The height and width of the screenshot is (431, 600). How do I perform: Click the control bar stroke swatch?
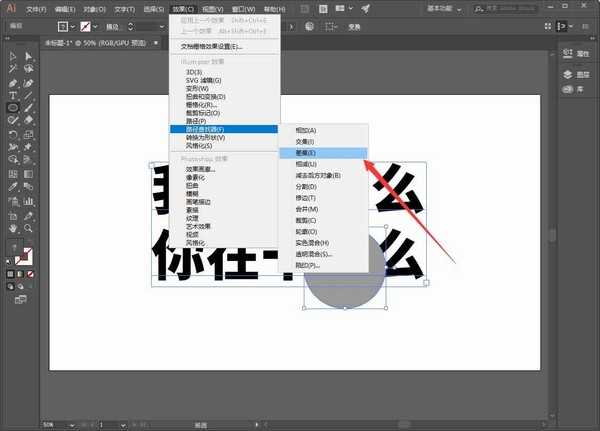point(85,27)
